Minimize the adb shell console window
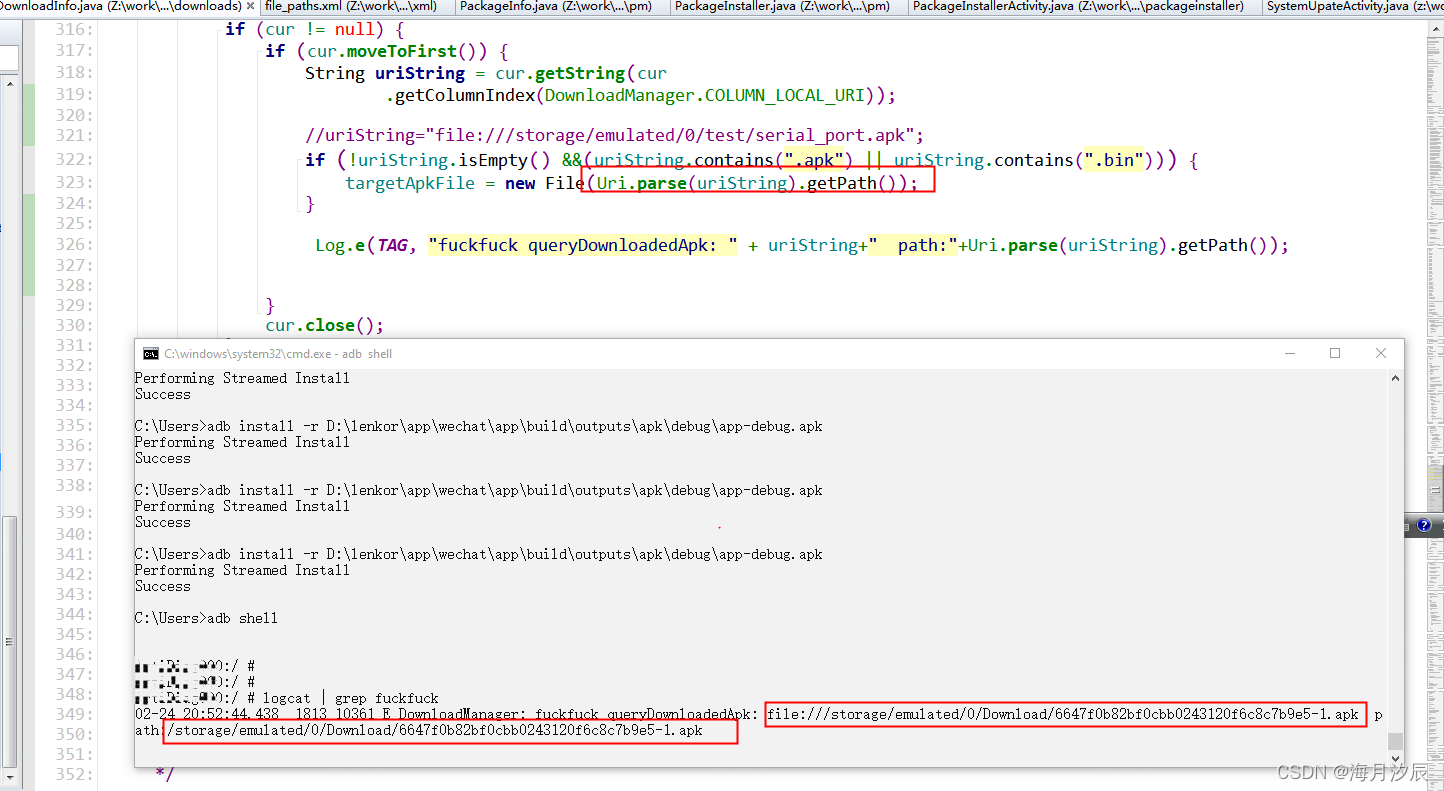 coord(1290,353)
